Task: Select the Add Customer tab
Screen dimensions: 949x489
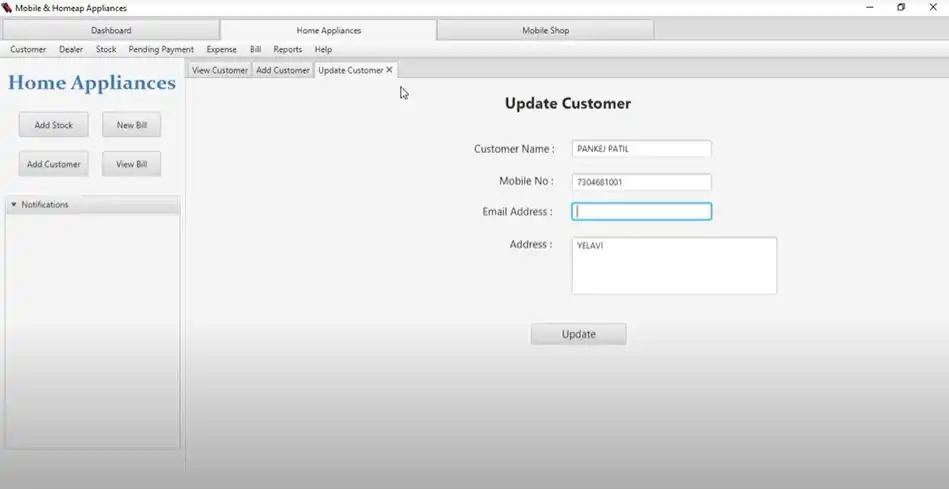Action: pyautogui.click(x=283, y=70)
